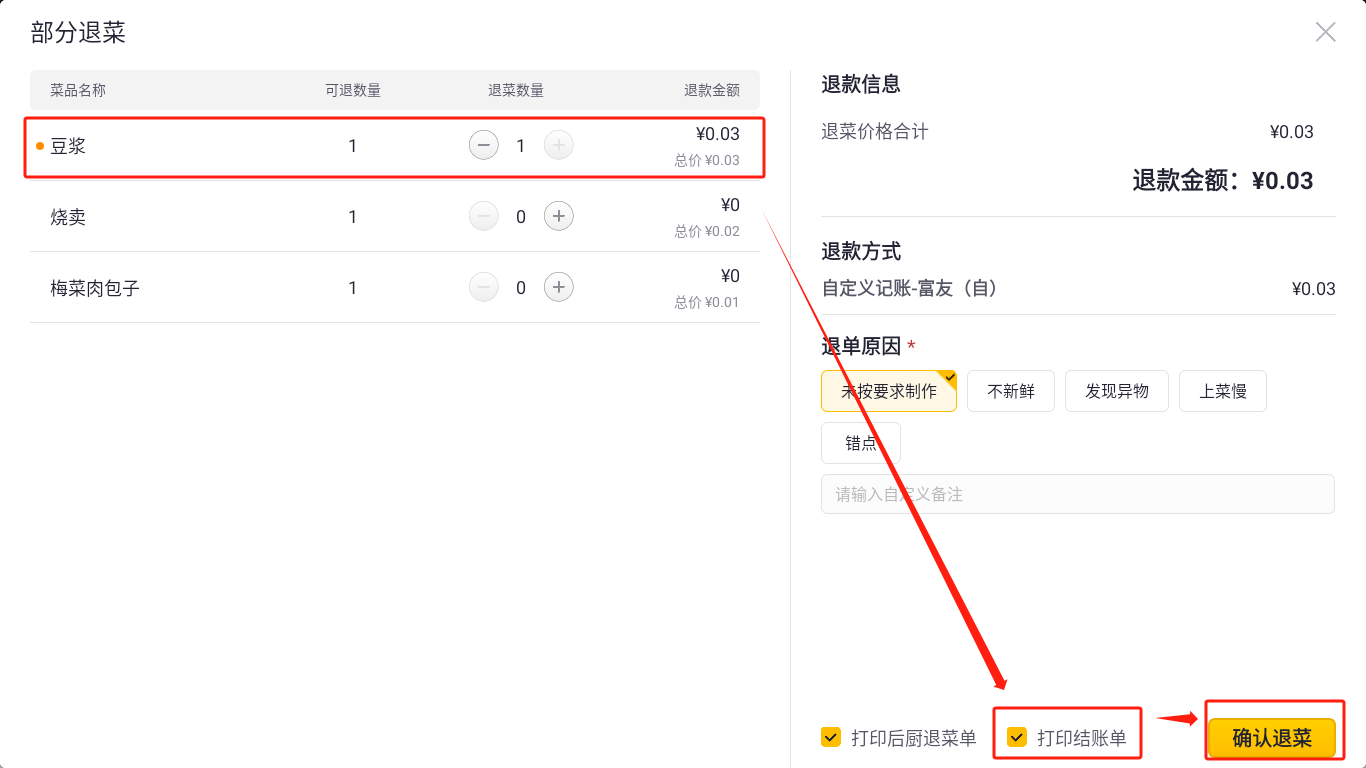Choose 发现异物 refund reason
The width and height of the screenshot is (1366, 768).
tap(1116, 391)
